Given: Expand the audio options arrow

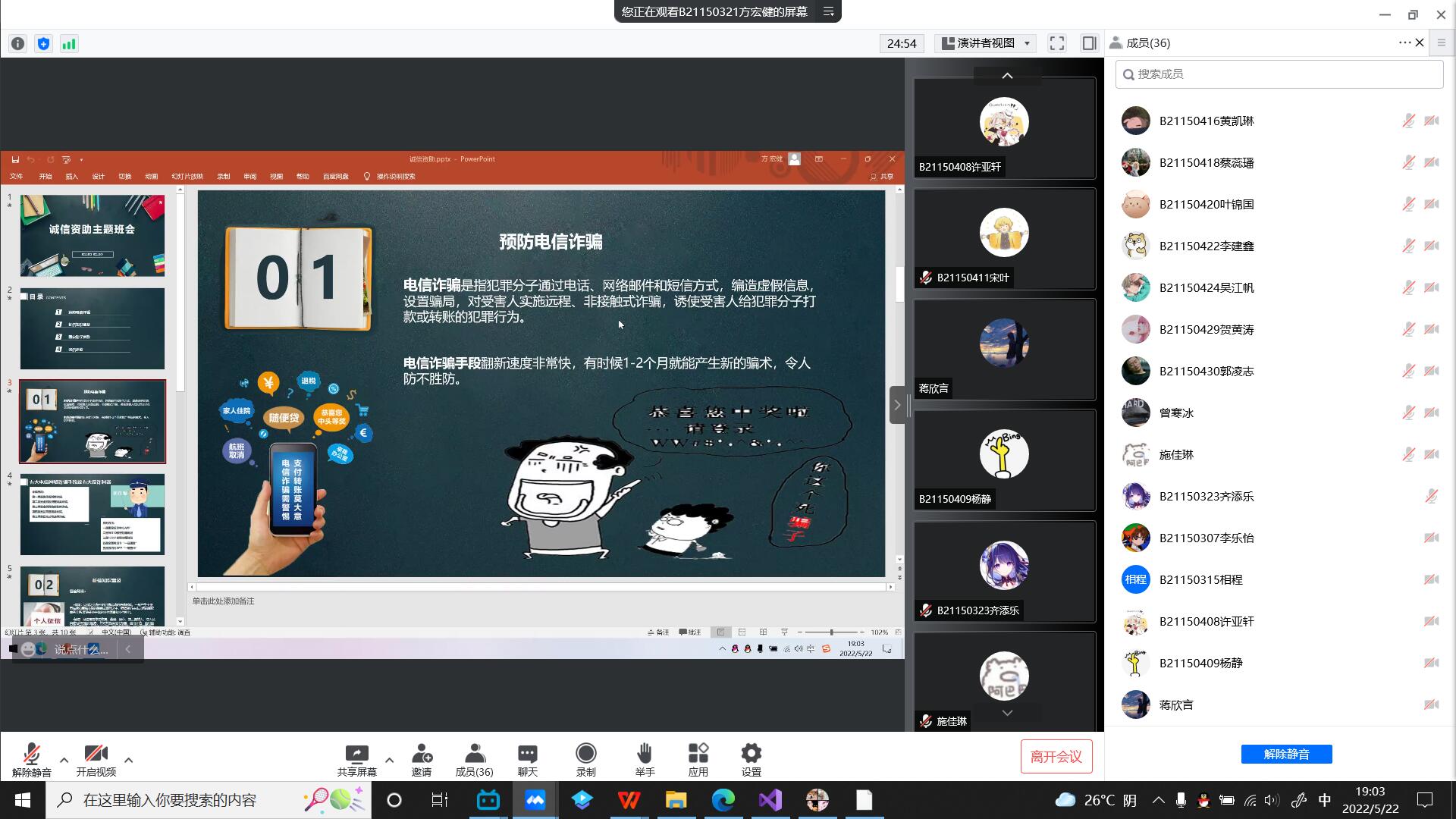Looking at the screenshot, I should 64,760.
